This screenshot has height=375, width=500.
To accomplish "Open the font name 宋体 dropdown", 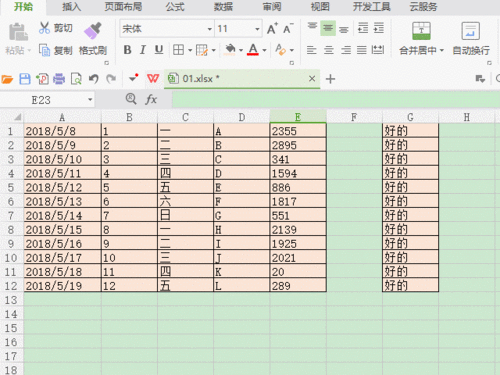I will pyautogui.click(x=209, y=29).
